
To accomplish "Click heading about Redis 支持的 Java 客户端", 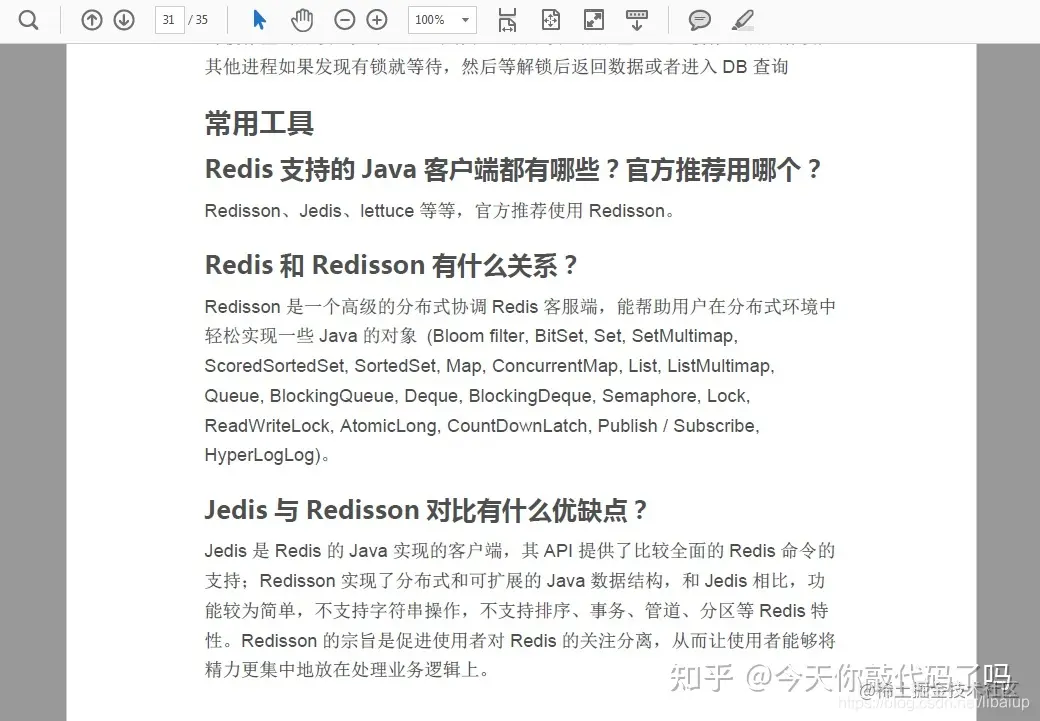I will click(x=513, y=170).
